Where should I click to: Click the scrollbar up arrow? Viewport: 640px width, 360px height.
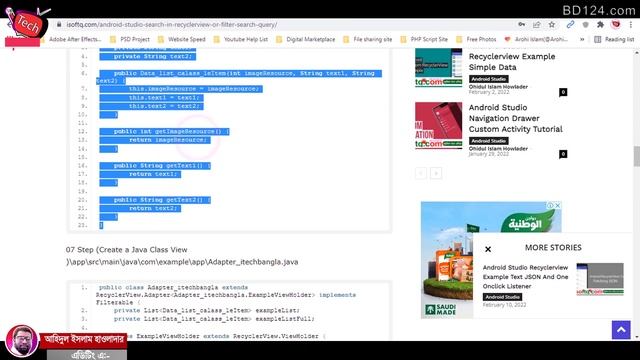[636, 52]
